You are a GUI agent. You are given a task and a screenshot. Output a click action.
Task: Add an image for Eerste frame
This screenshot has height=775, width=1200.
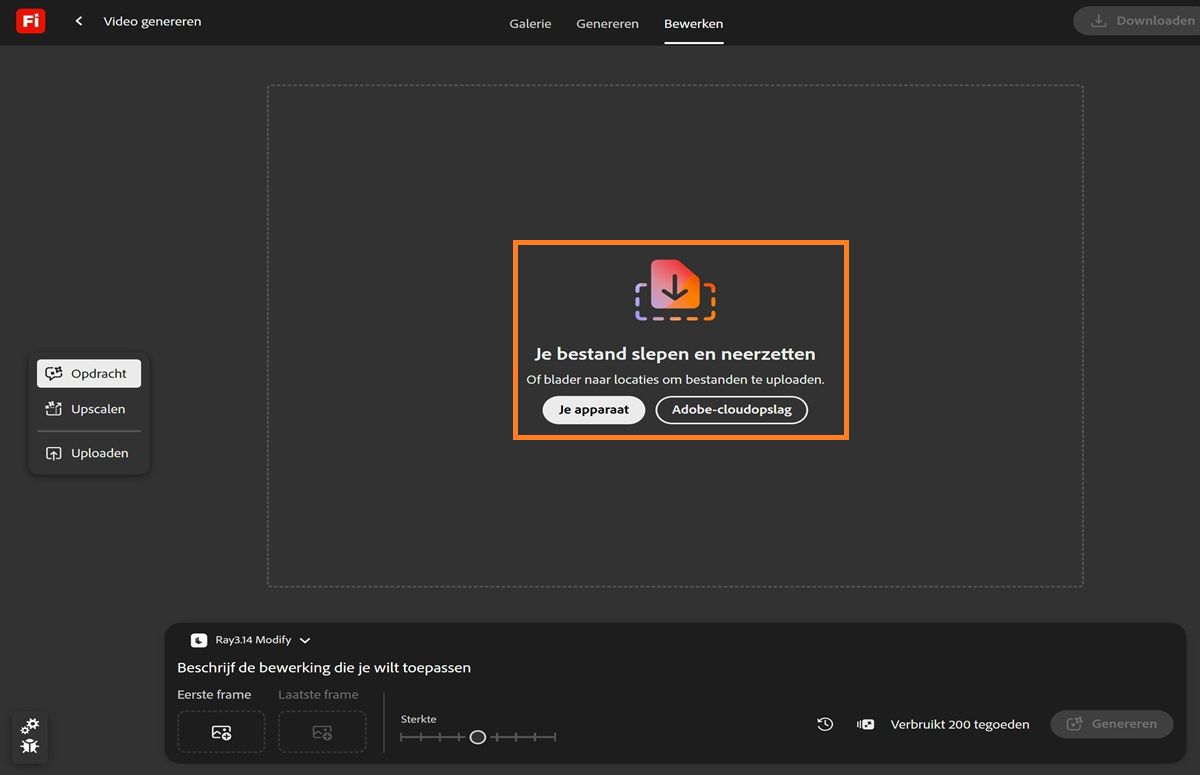point(220,731)
